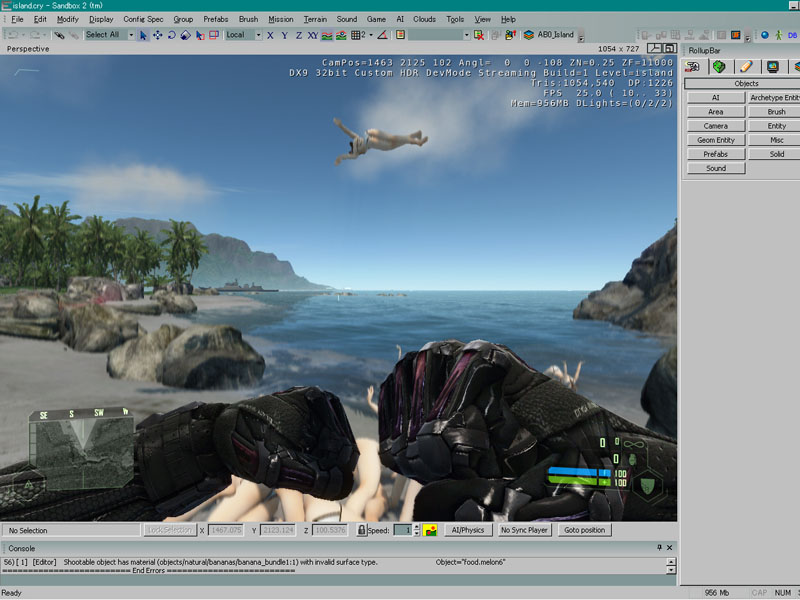This screenshot has height=600, width=800.
Task: Toggle X axis constraint
Action: click(270, 35)
